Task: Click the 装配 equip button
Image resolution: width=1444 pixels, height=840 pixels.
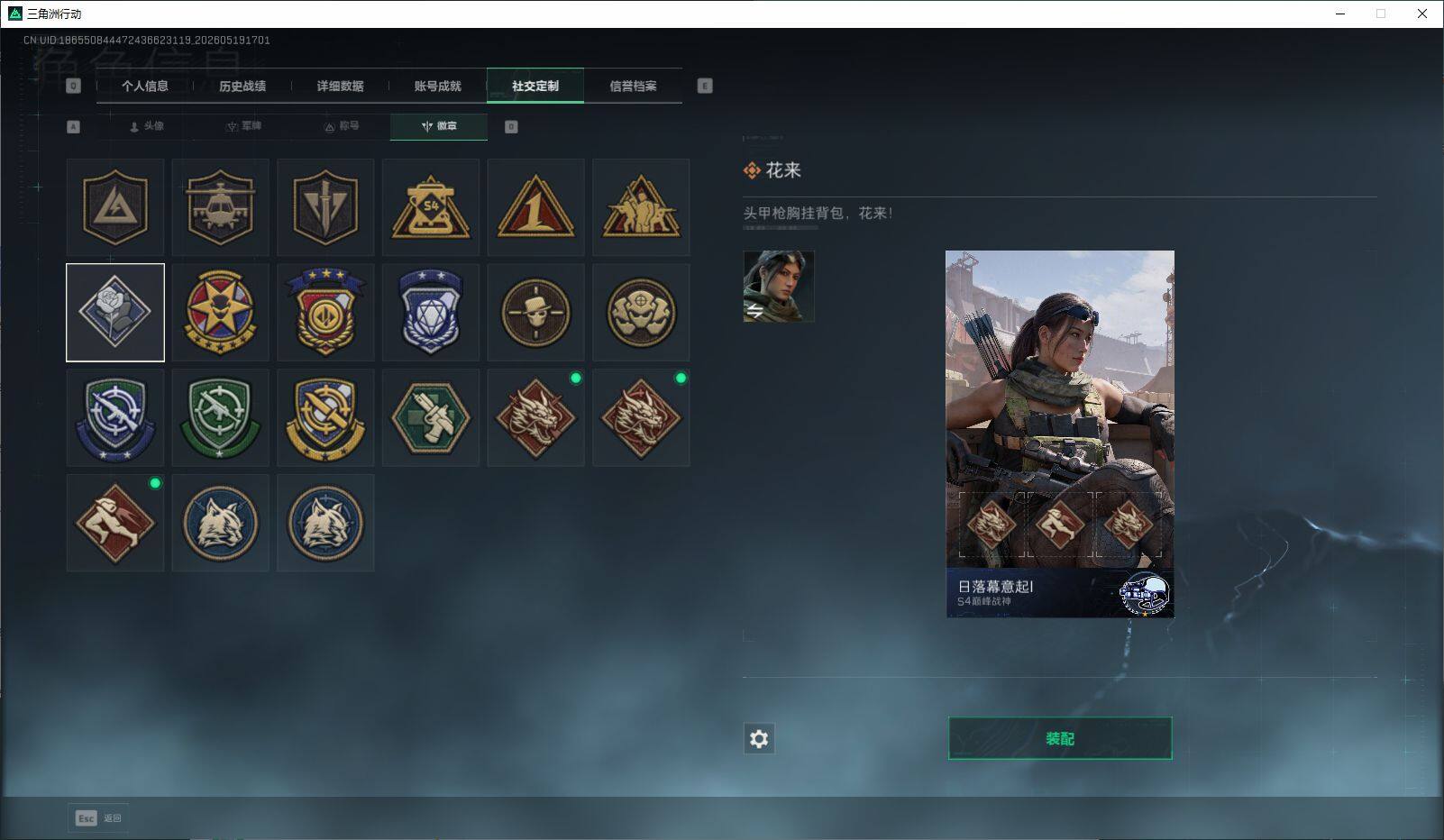Action: pos(1060,738)
